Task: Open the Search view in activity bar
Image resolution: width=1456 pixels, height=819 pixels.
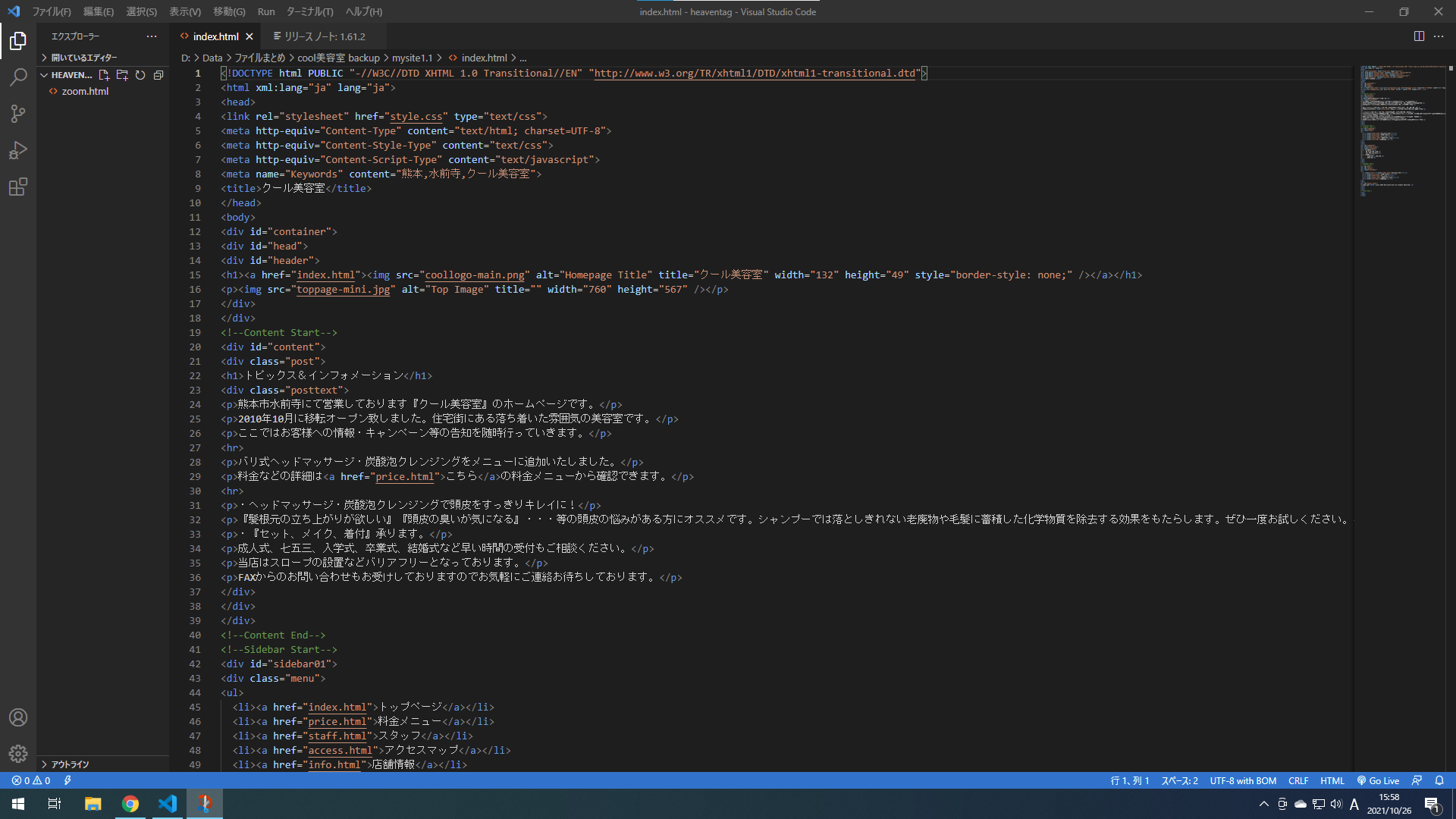Action: pos(18,77)
